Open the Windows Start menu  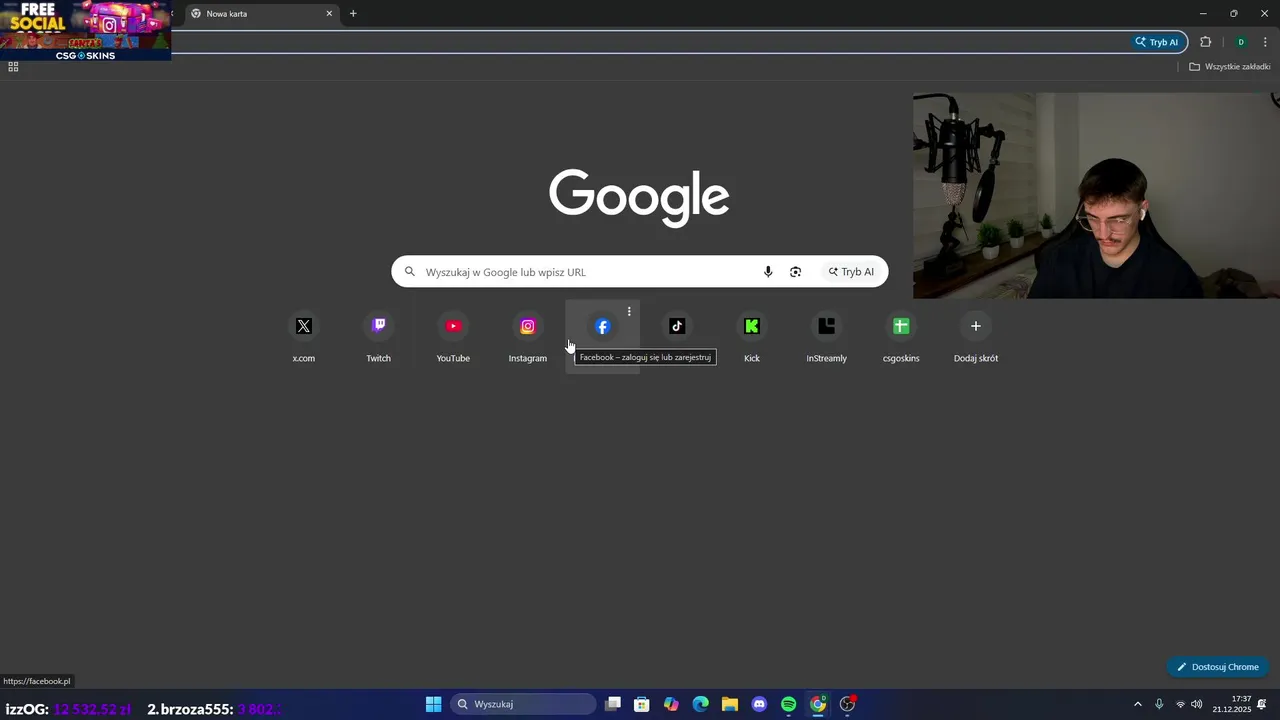(x=433, y=704)
